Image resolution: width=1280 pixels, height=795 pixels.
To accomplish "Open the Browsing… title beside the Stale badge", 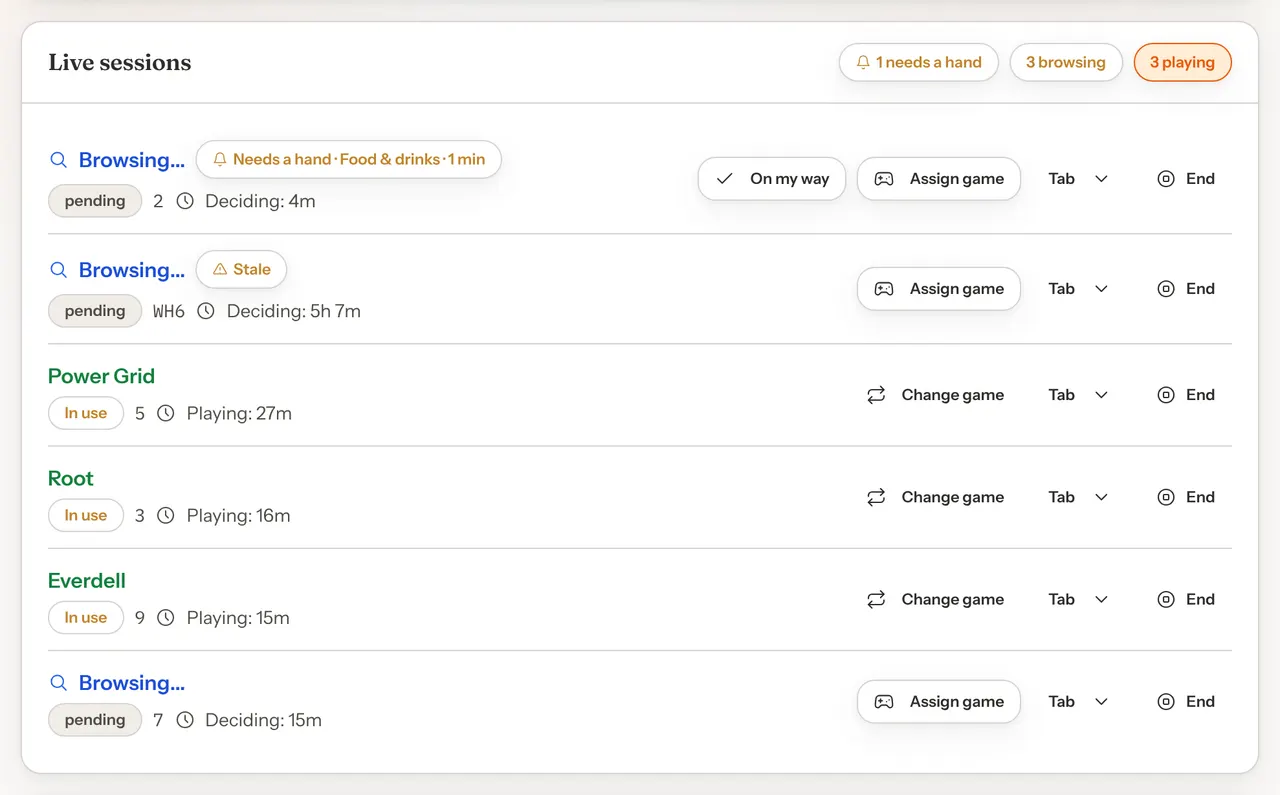I will click(132, 270).
